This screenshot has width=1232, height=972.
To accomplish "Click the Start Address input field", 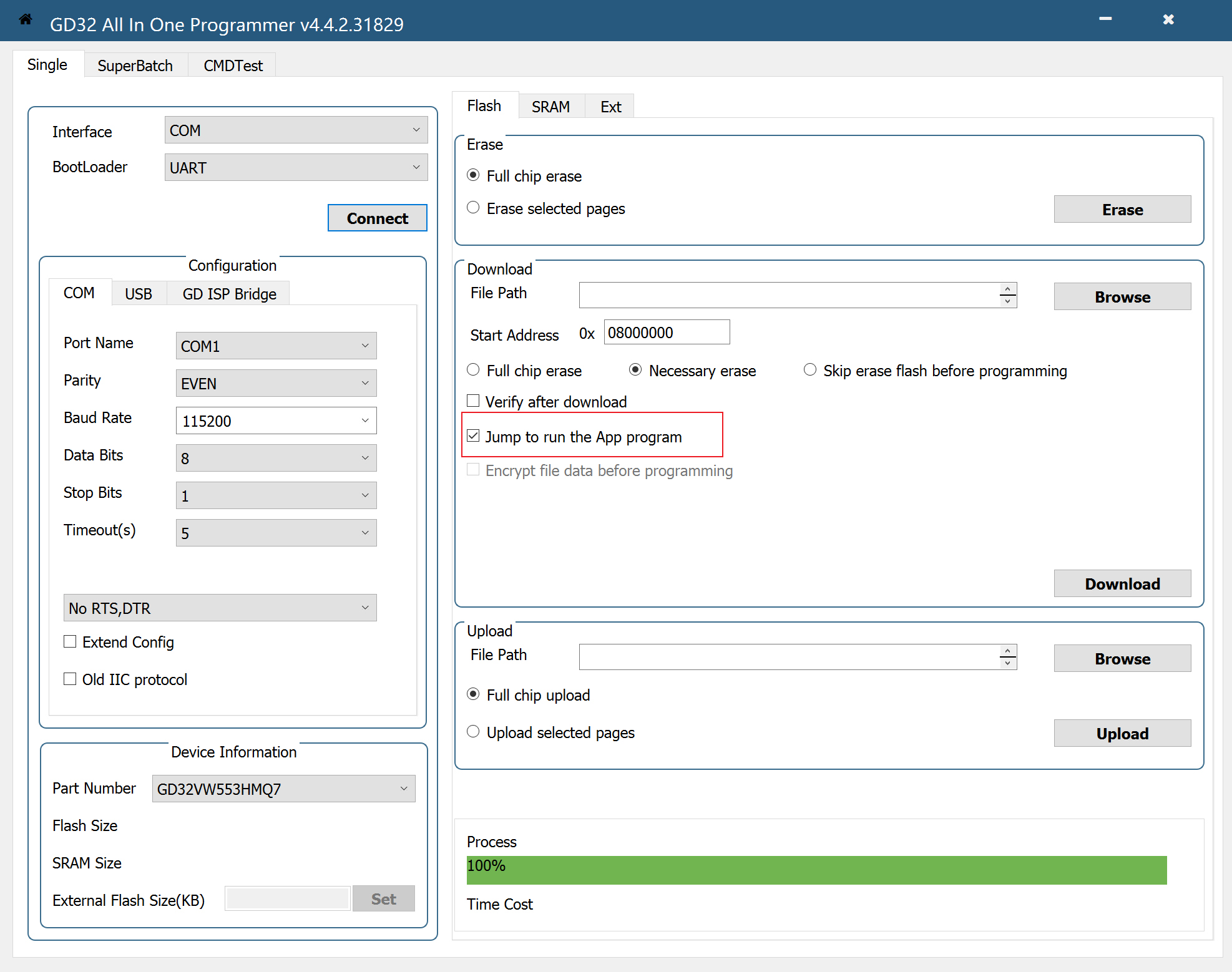I will point(667,332).
